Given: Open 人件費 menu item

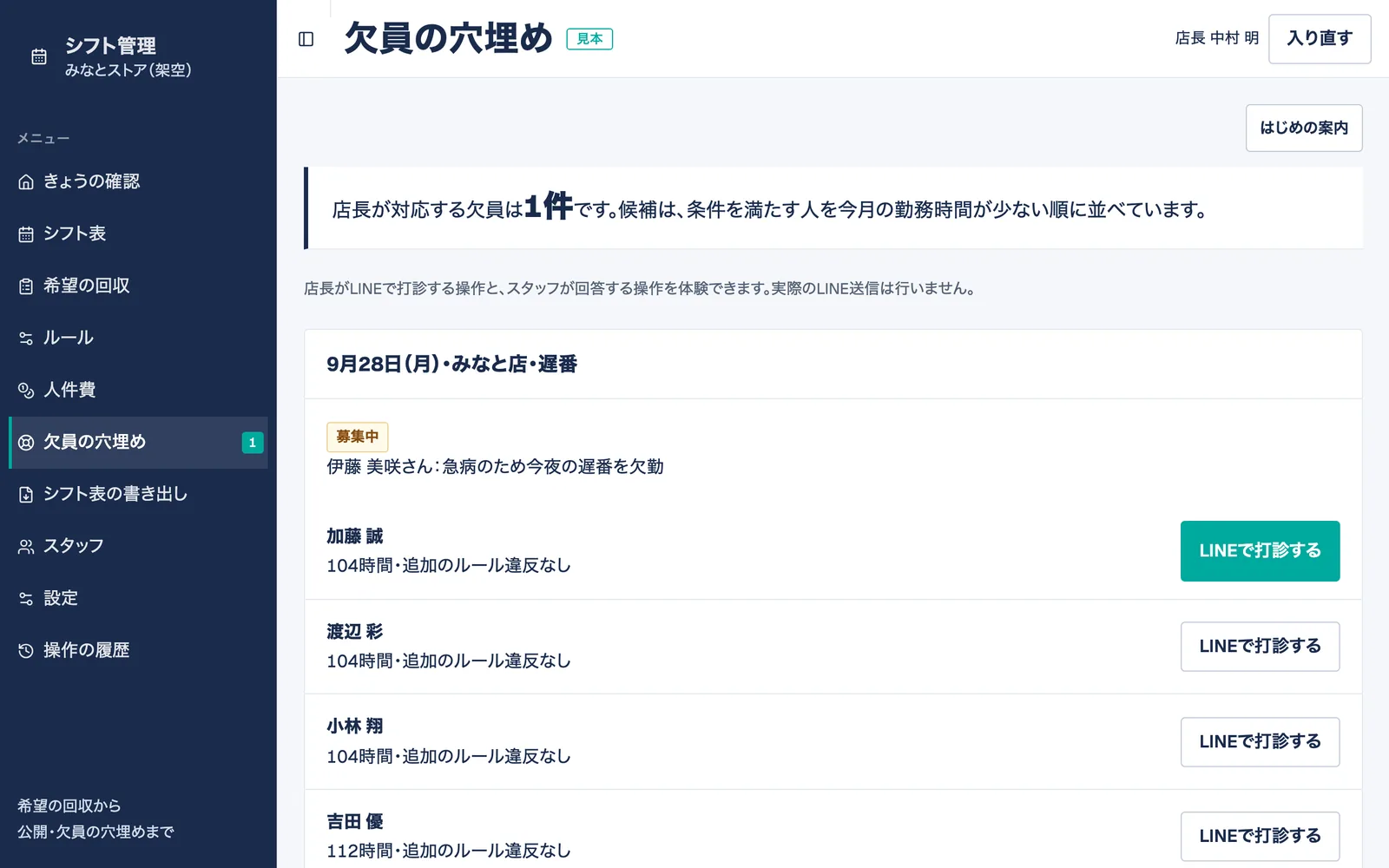Looking at the screenshot, I should click(x=138, y=390).
